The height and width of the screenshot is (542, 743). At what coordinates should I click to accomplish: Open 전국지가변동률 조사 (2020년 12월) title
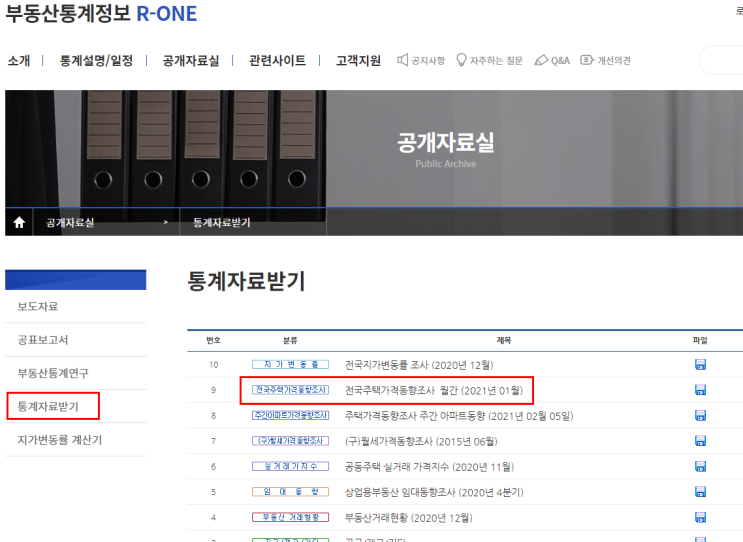coord(419,365)
